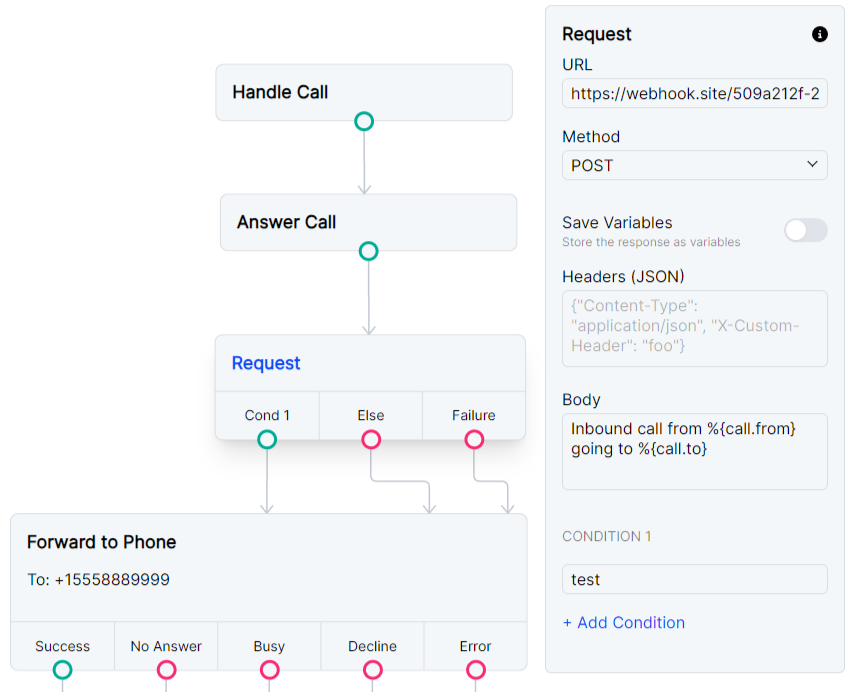Click the output port below Answer Call
Viewport: 852px width, 697px height.
click(368, 252)
